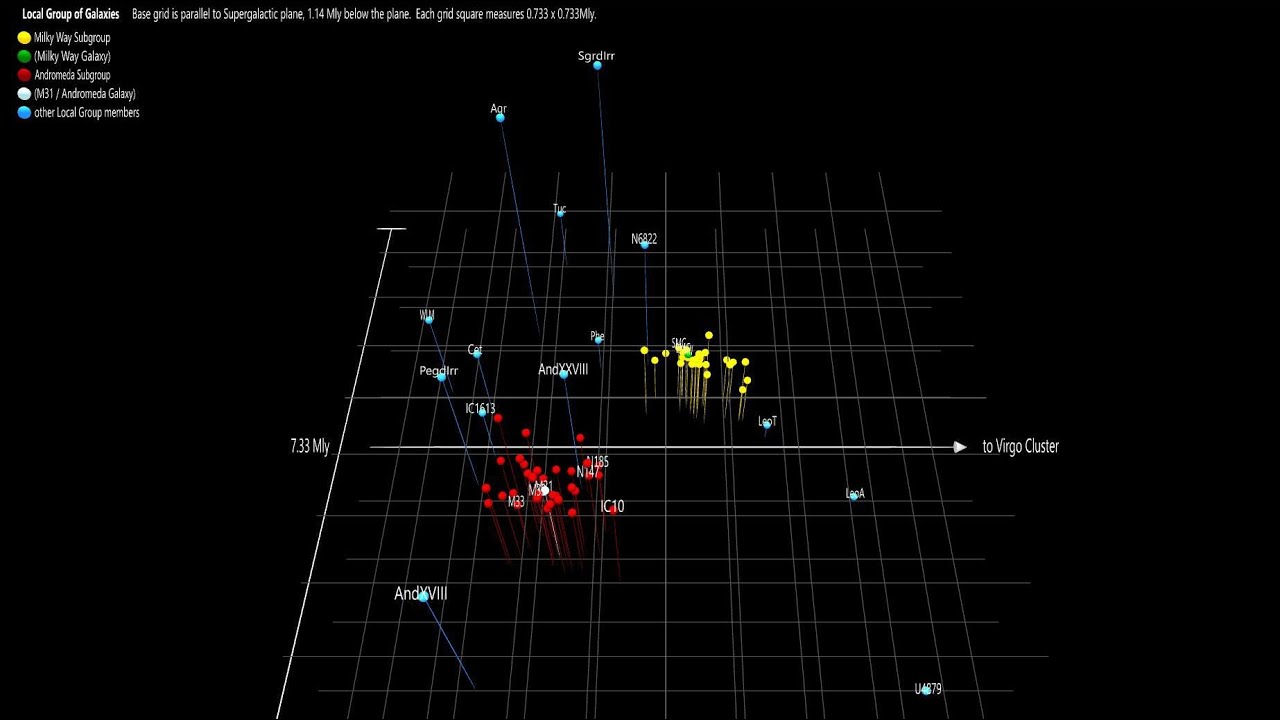Select the '(M31 / Andromeda Galaxy)' legend label
Viewport: 1280px width, 720px height.
85,94
